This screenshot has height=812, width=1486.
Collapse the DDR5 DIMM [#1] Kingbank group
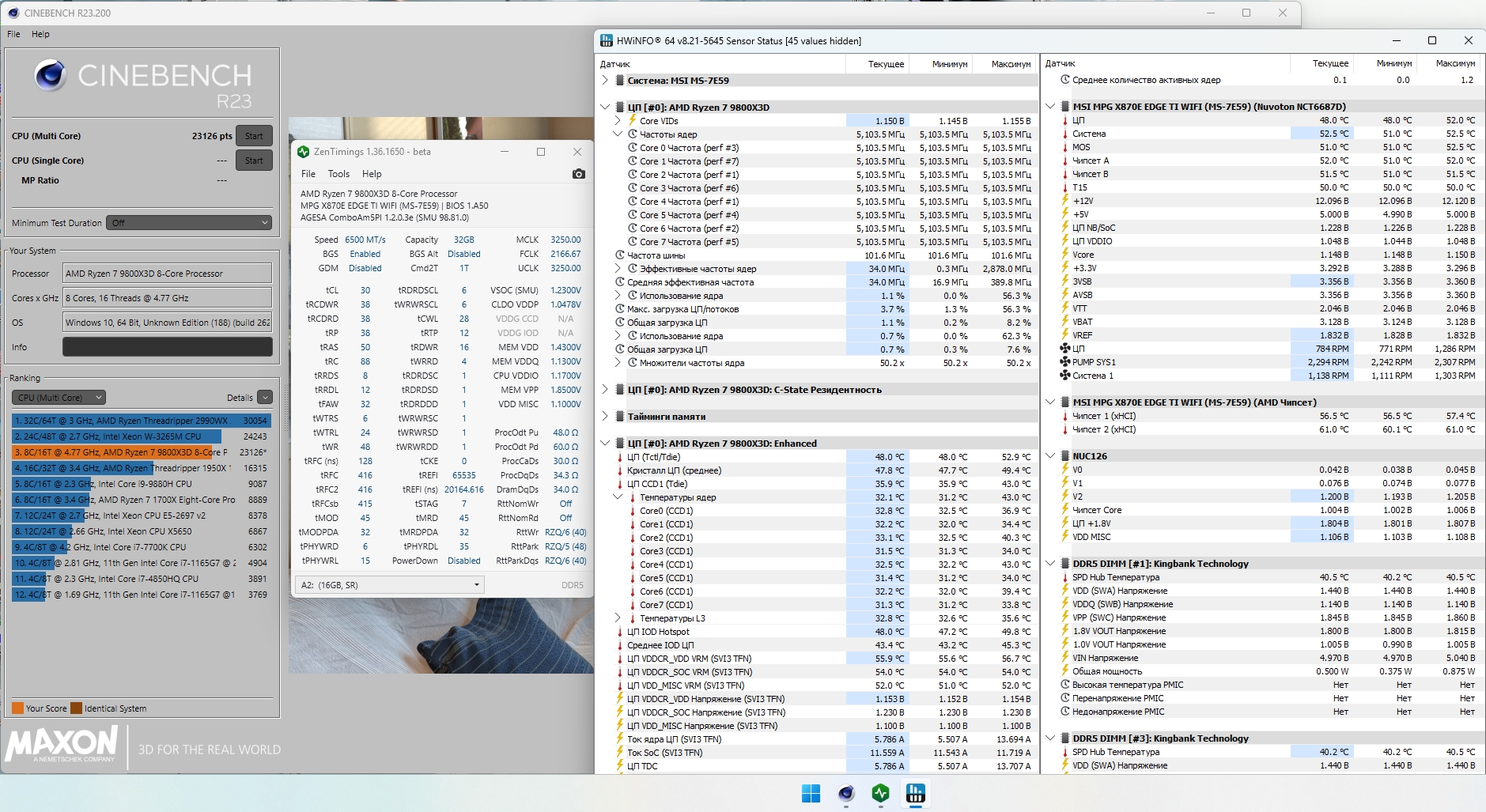coord(1050,564)
